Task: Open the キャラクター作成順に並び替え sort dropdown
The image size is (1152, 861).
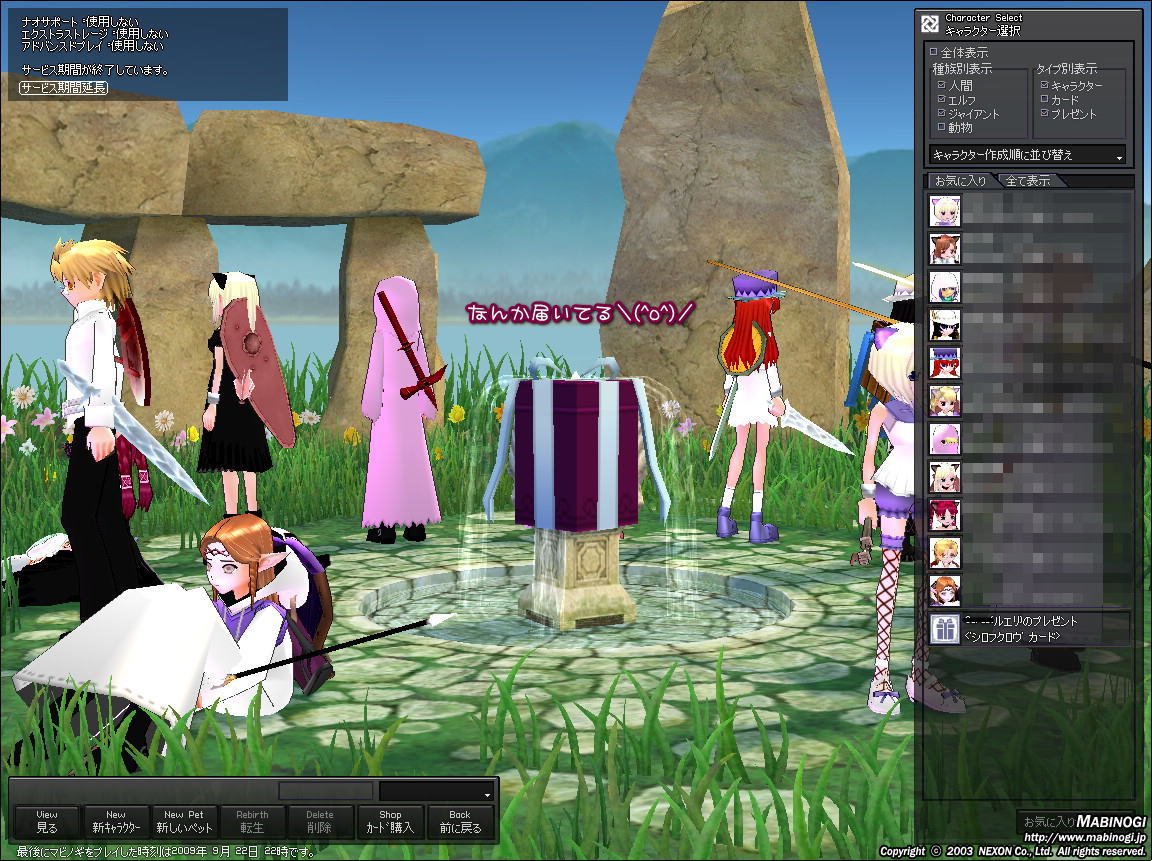Action: pyautogui.click(x=1027, y=155)
